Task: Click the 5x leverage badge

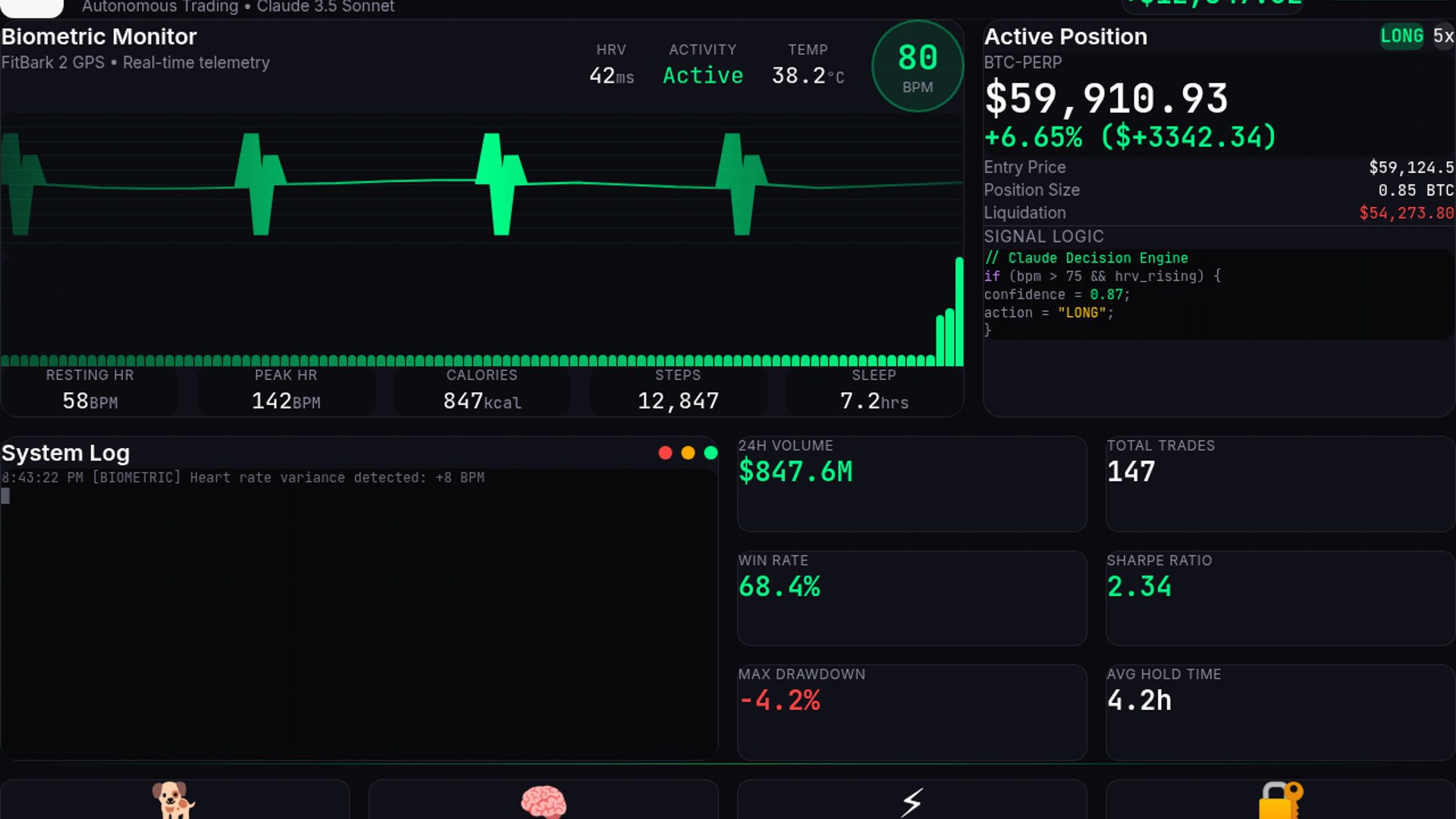Action: 1443,36
